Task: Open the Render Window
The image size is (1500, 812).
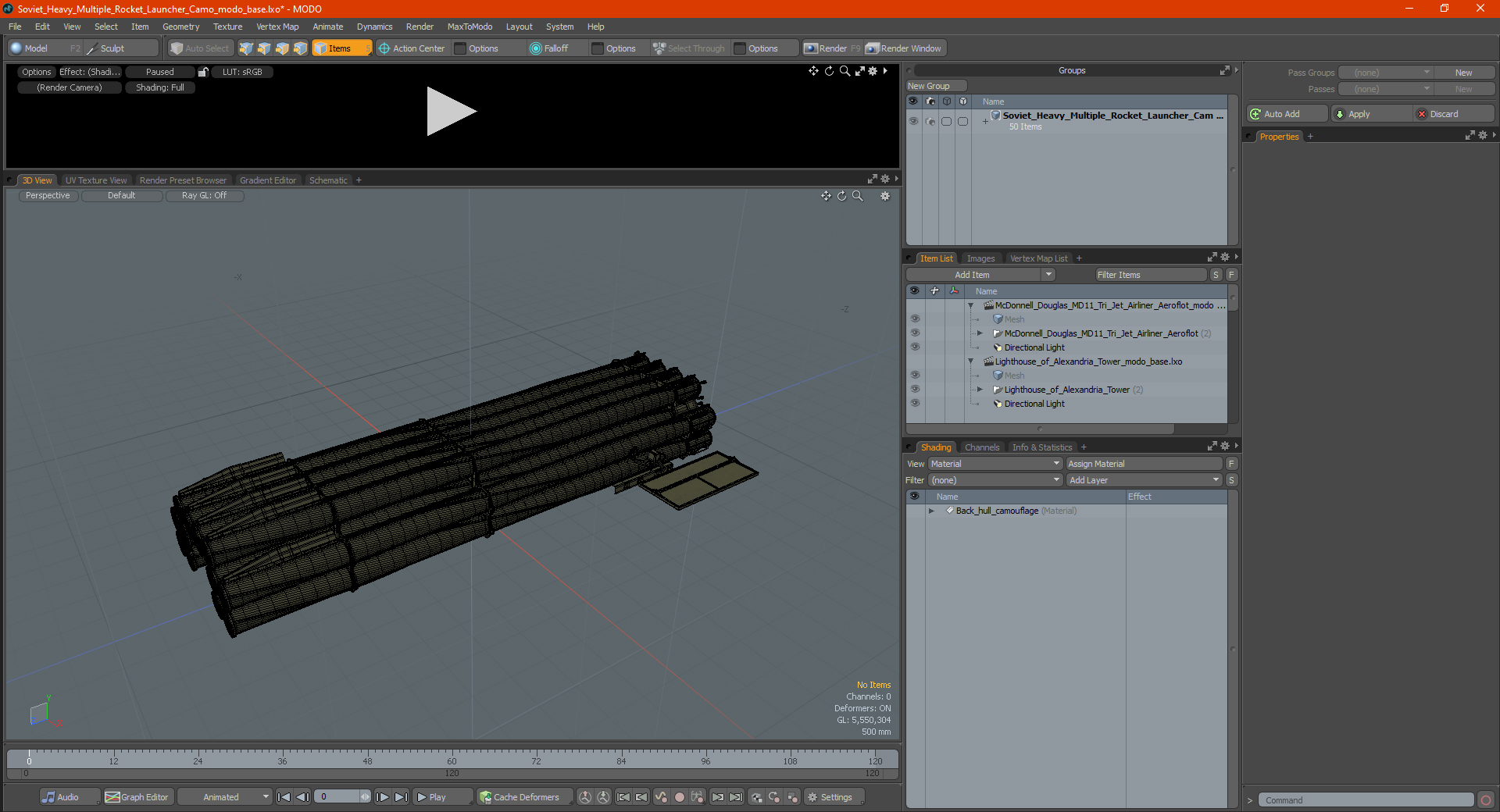Action: 905,48
